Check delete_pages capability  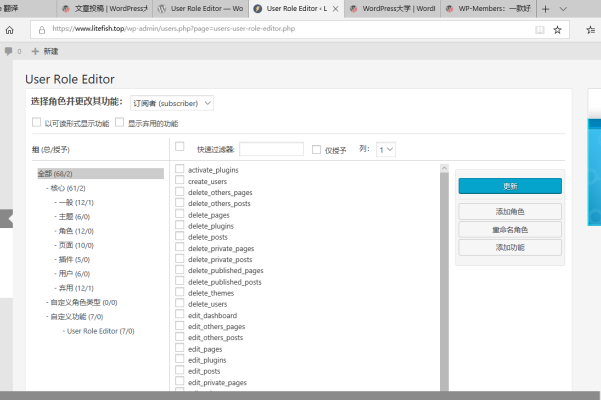[179, 213]
